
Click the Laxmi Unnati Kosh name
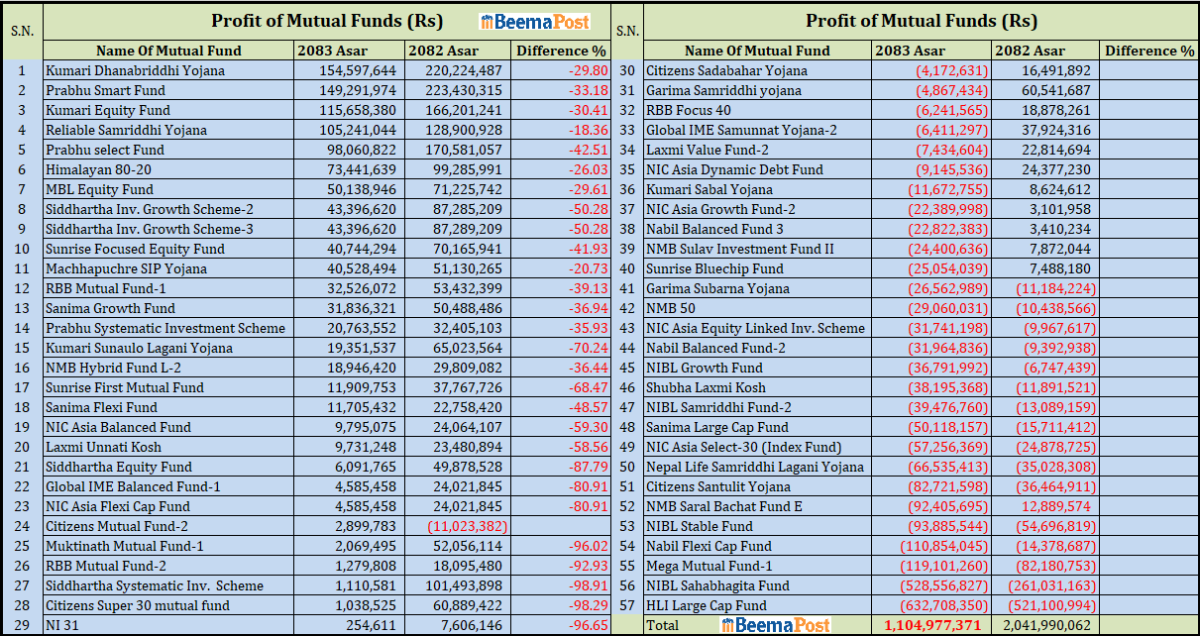pyautogui.click(x=106, y=447)
